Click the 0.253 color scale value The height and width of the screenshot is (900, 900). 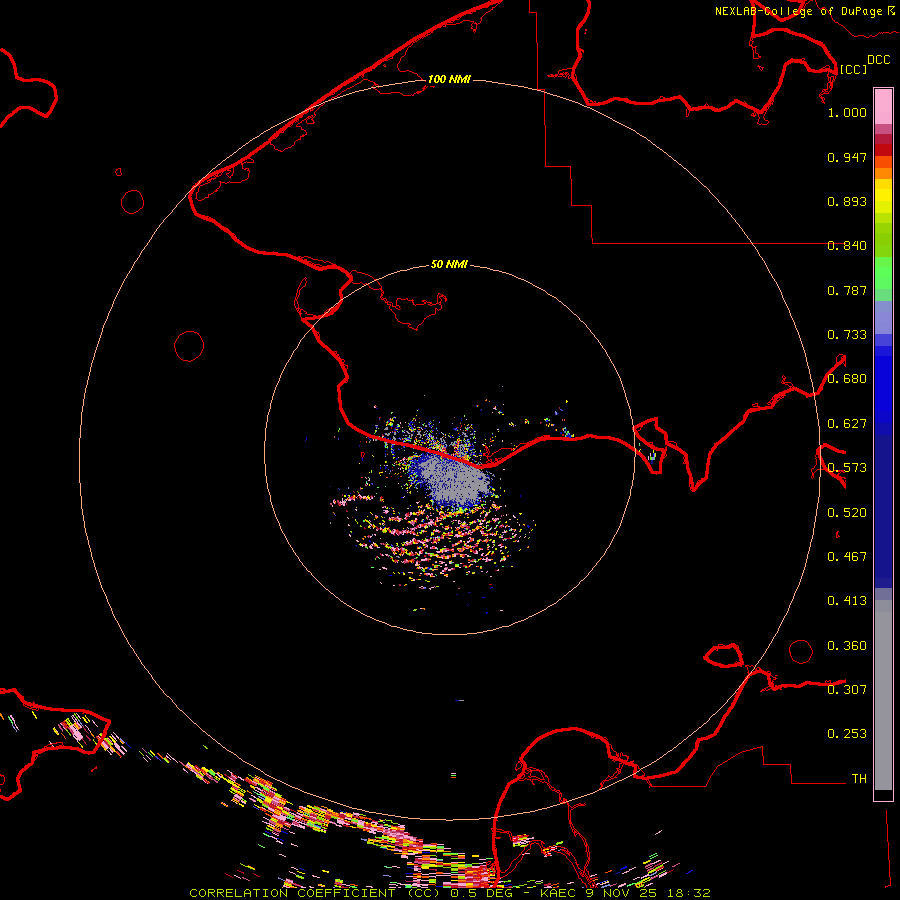(847, 734)
